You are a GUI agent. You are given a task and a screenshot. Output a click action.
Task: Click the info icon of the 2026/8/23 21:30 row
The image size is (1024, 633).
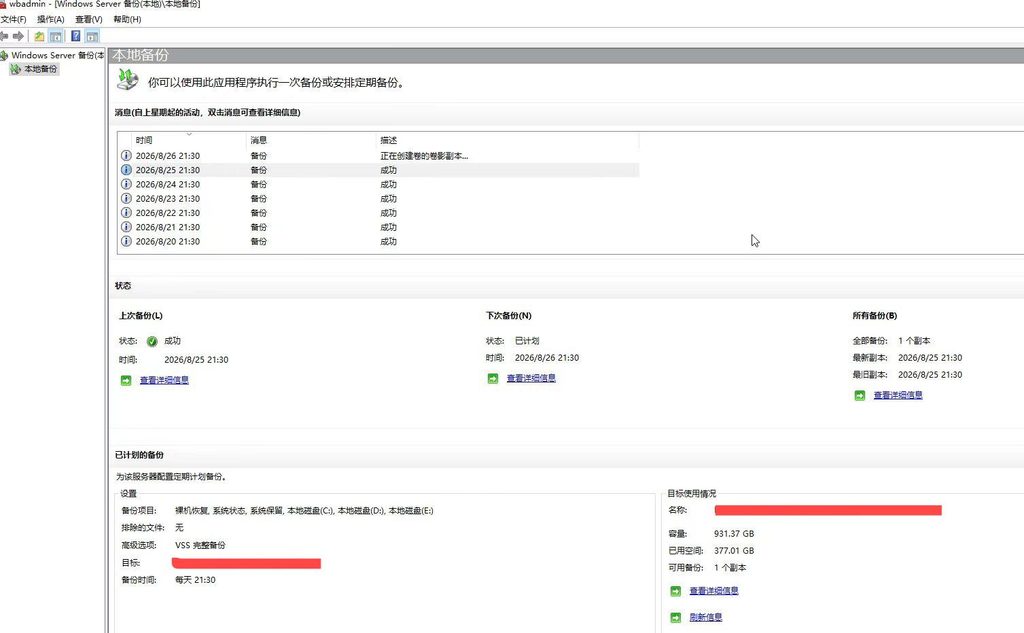coord(126,199)
